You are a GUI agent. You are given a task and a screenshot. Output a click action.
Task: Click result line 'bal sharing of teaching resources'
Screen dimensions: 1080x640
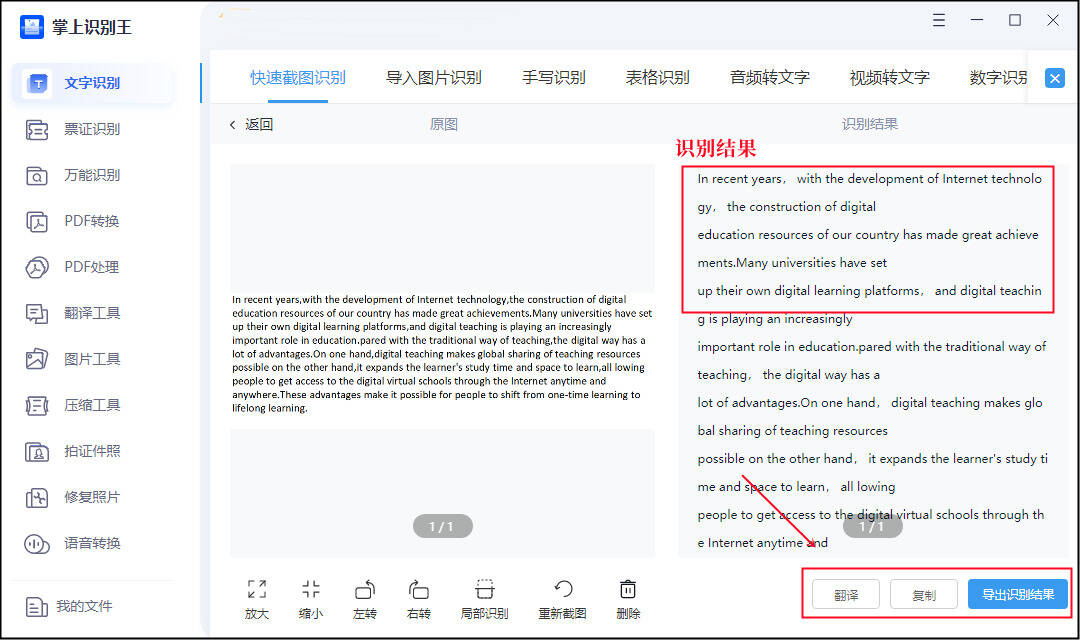coord(792,431)
